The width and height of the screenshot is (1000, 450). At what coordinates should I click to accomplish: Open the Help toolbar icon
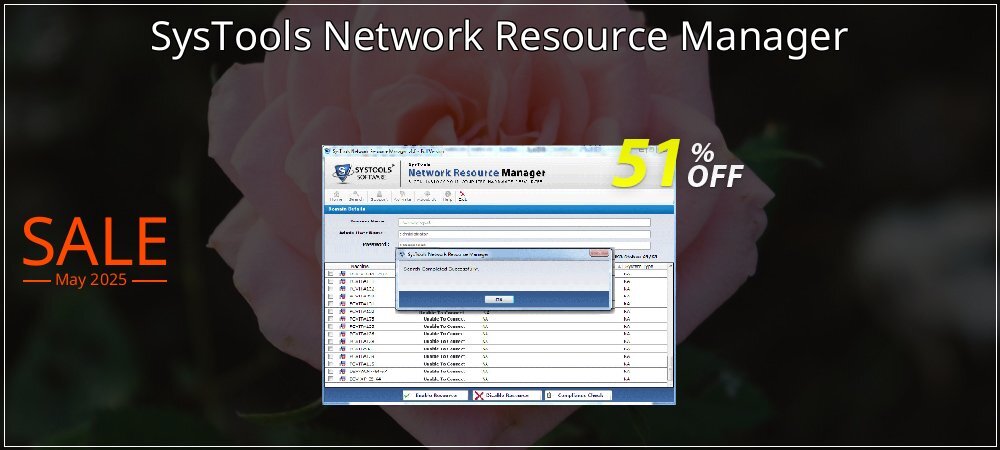pyautogui.click(x=448, y=196)
